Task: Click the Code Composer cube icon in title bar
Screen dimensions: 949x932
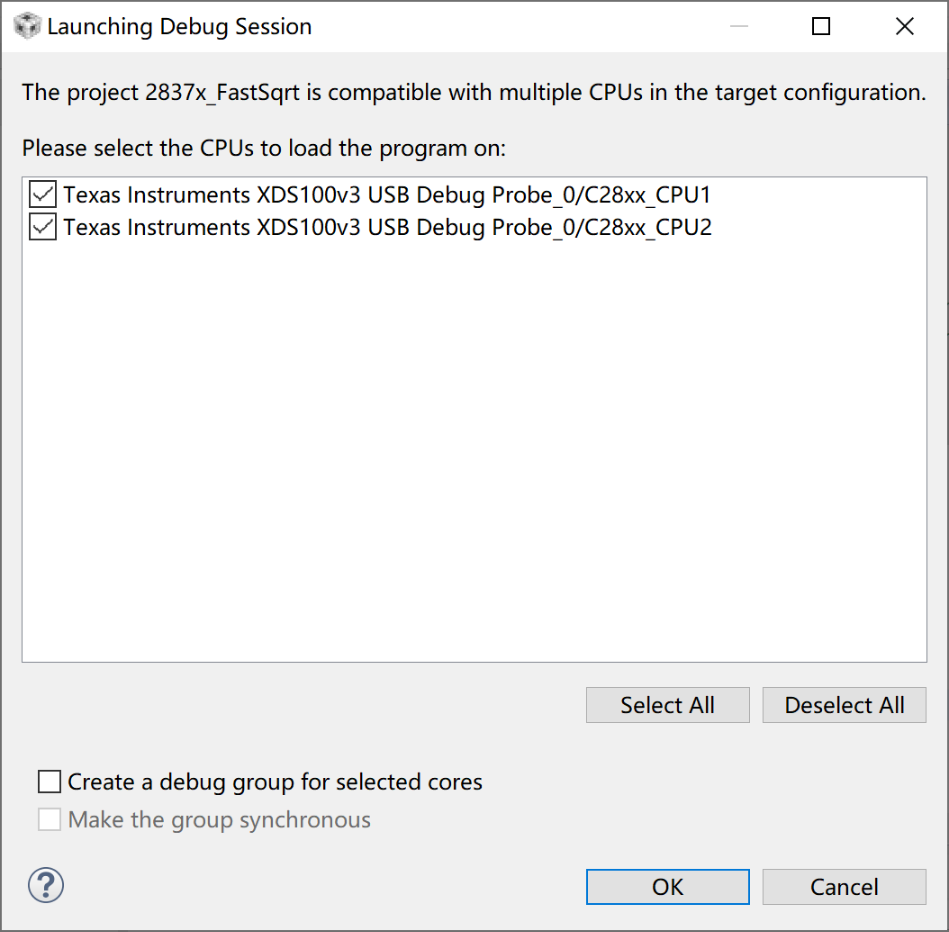Action: pyautogui.click(x=28, y=26)
